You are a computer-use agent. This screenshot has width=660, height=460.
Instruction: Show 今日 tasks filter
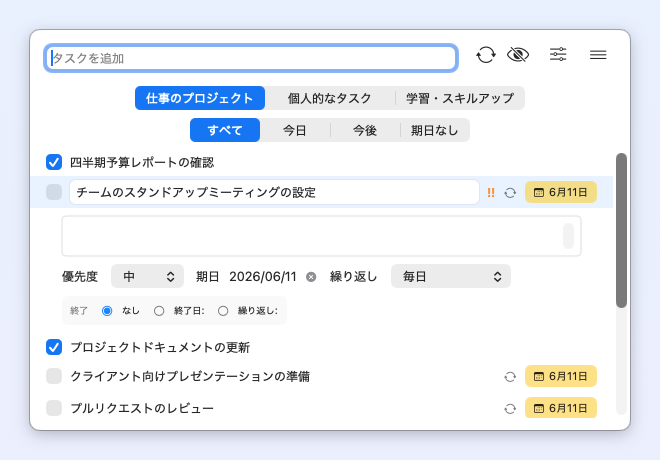[x=295, y=130]
